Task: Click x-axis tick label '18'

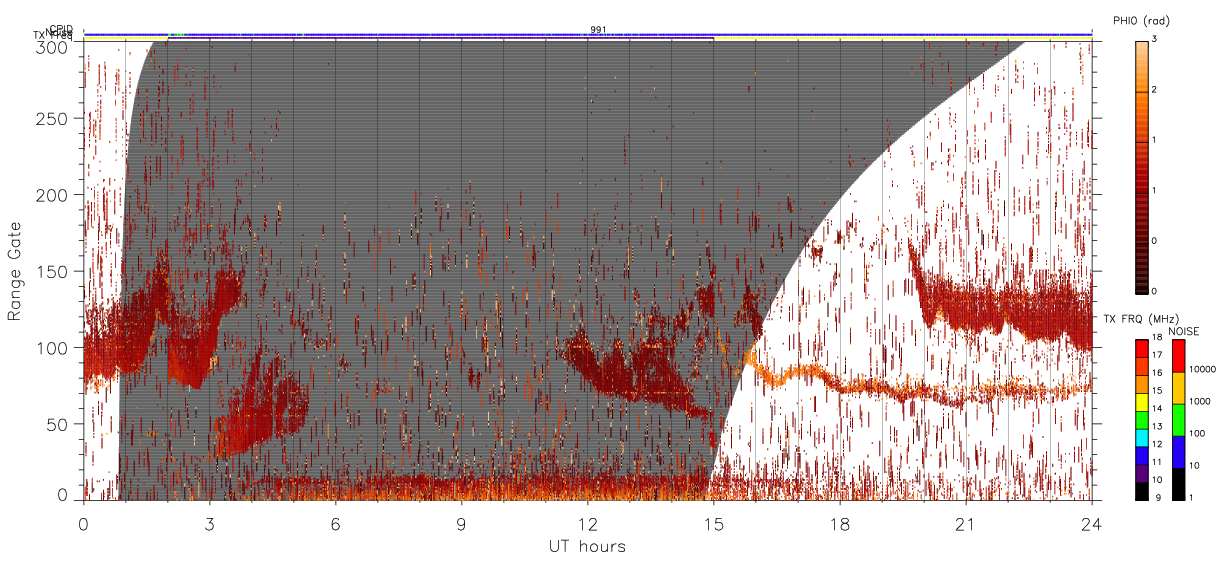Action: tap(839, 523)
